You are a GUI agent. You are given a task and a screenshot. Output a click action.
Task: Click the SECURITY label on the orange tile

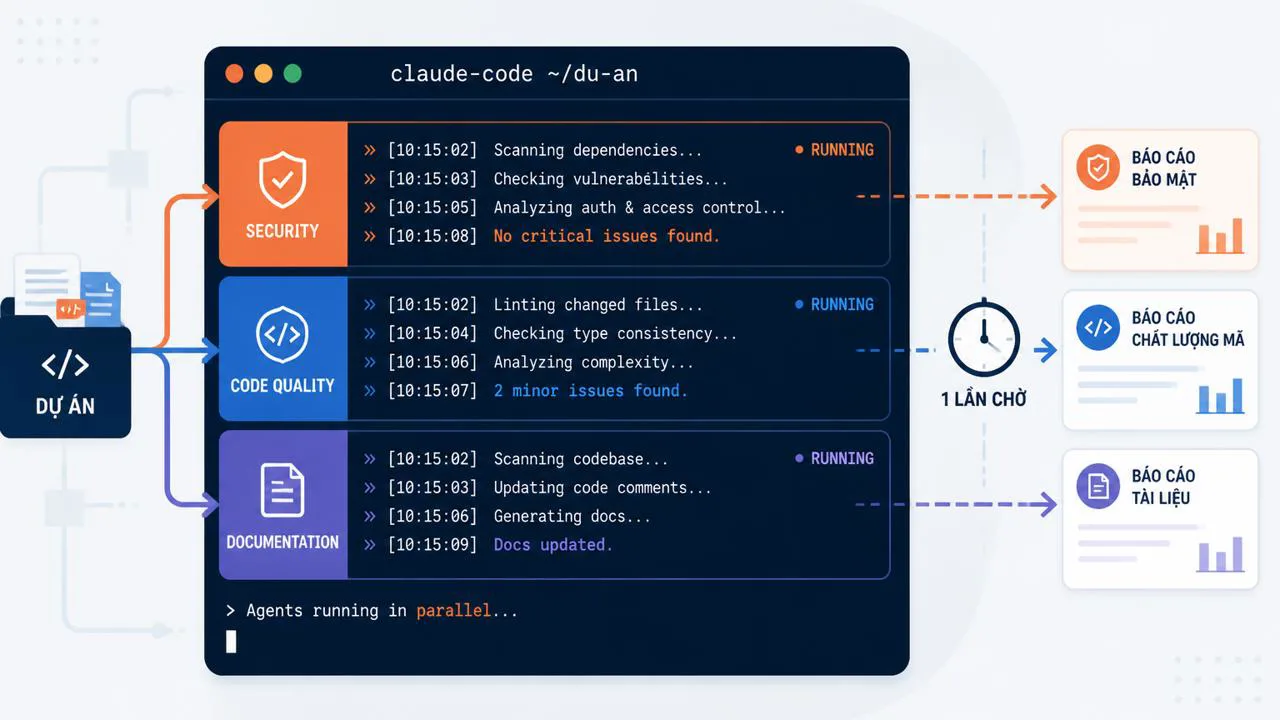282,231
